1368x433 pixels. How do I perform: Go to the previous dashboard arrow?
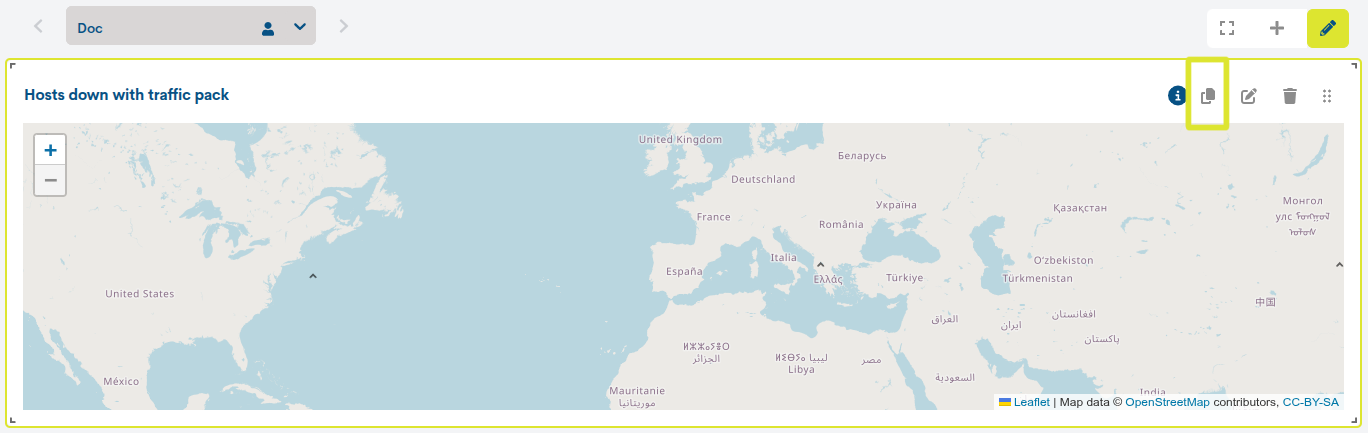point(38,26)
